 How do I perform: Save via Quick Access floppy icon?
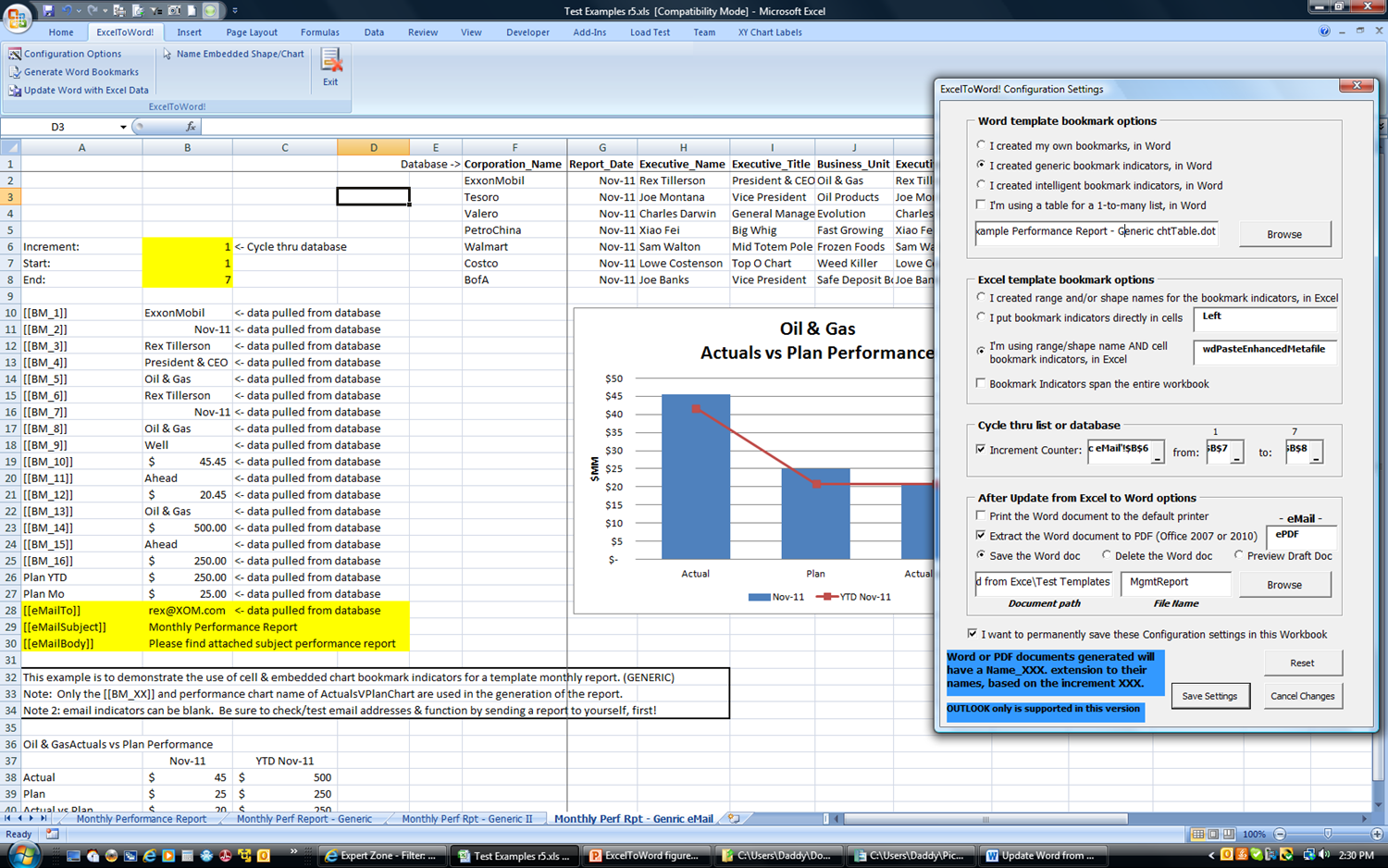[49, 10]
